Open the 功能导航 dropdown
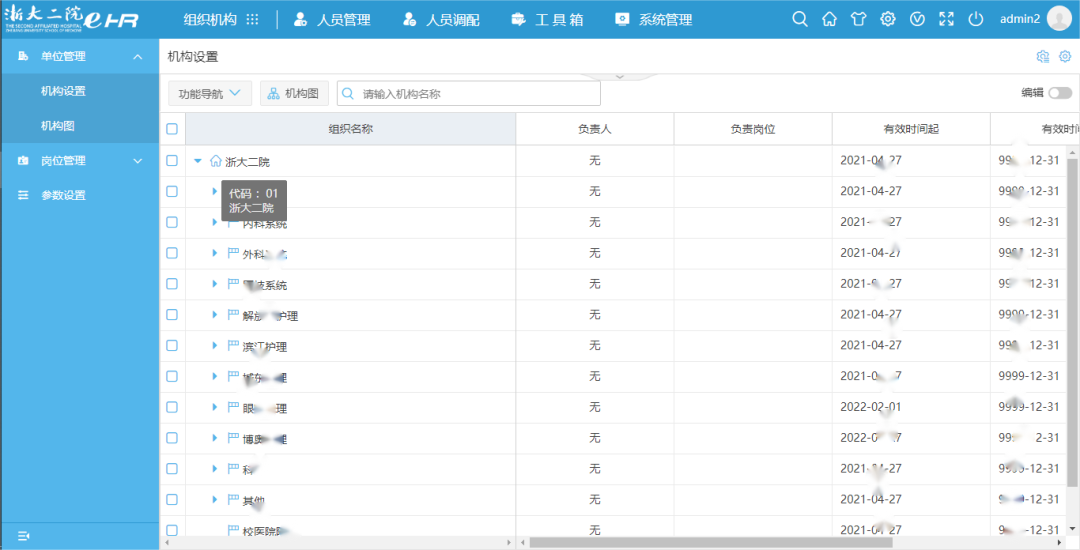 coord(210,94)
